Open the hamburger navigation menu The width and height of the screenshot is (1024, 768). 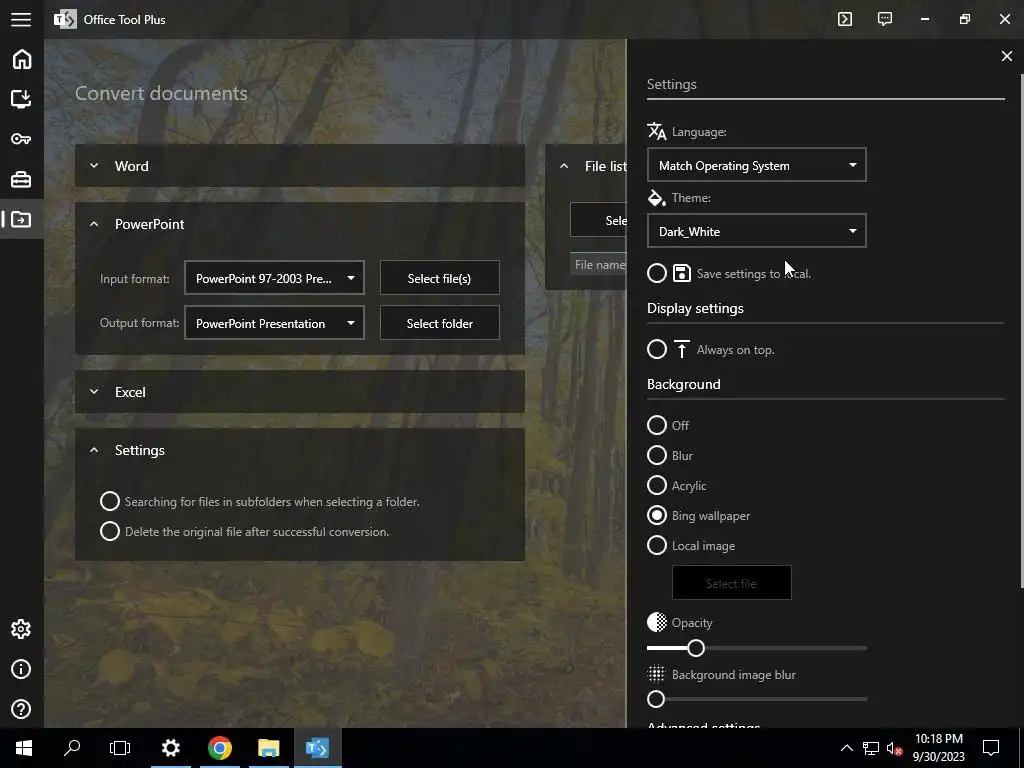(x=21, y=20)
